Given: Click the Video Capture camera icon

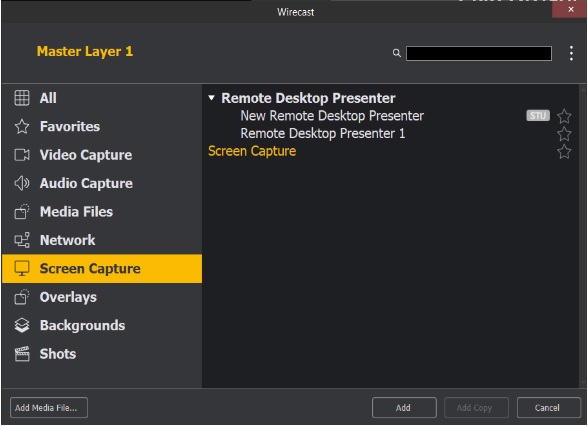Looking at the screenshot, I should (22, 155).
